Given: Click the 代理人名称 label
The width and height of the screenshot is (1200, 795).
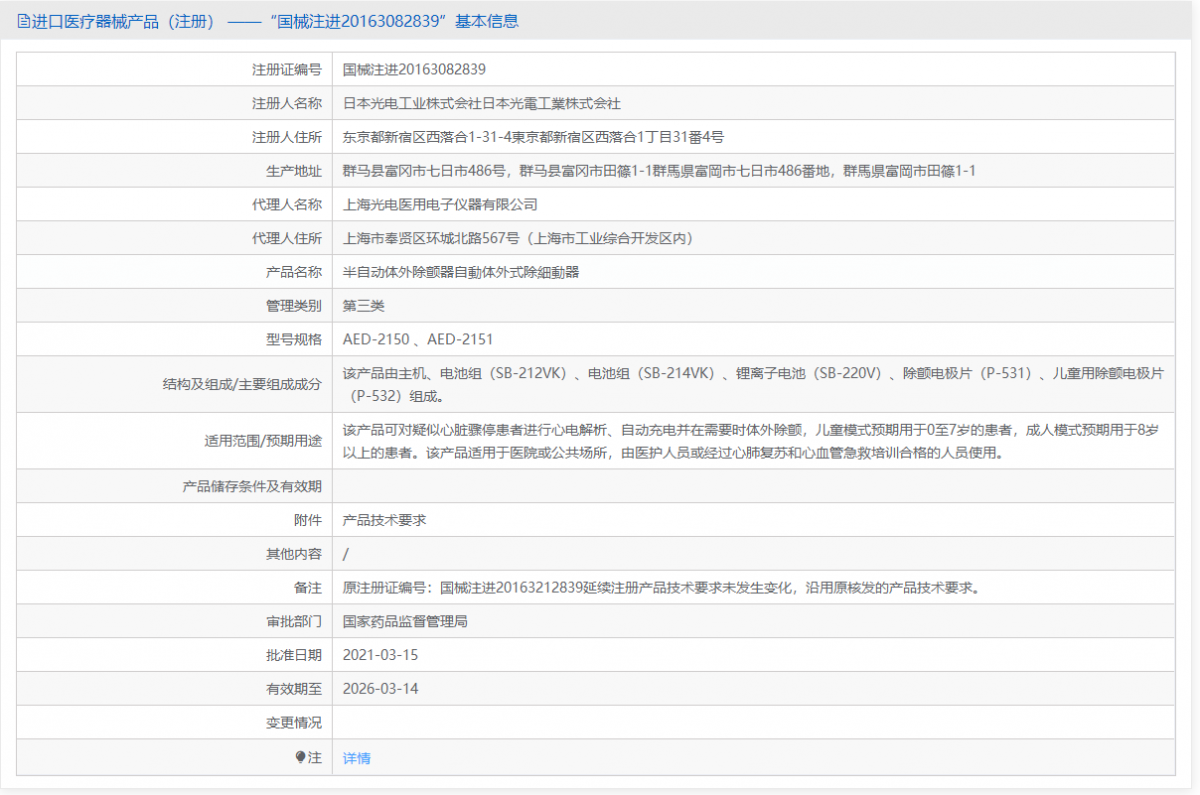Looking at the screenshot, I should pos(287,204).
